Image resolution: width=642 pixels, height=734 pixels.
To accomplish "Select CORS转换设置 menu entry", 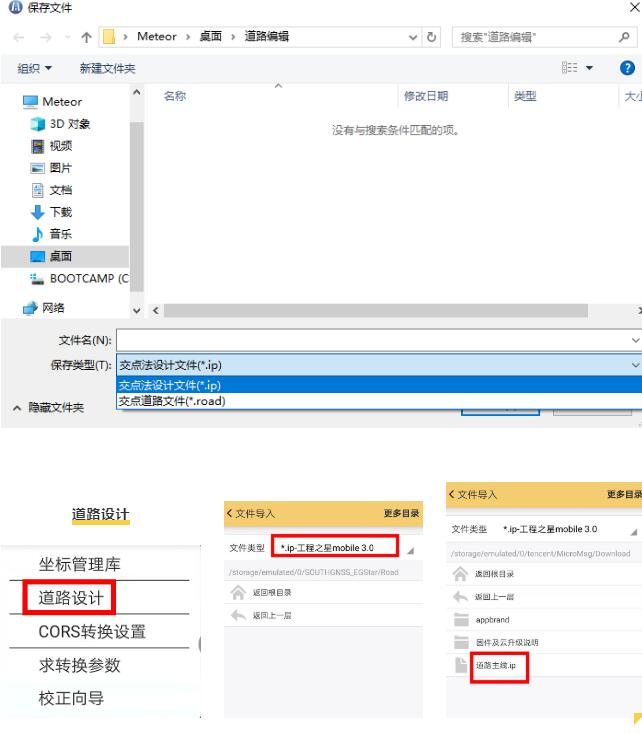I will 92,632.
